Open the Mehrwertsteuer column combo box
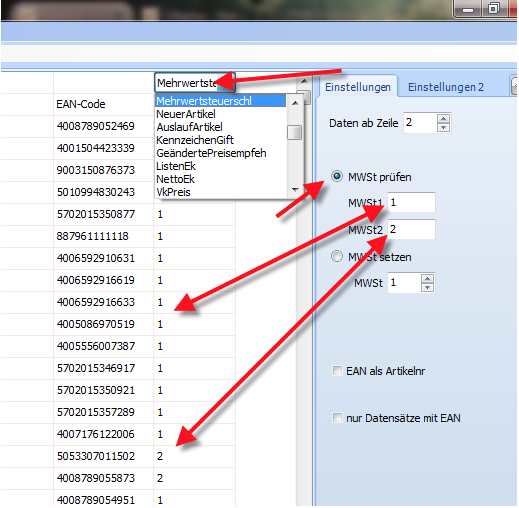 click(x=195, y=83)
